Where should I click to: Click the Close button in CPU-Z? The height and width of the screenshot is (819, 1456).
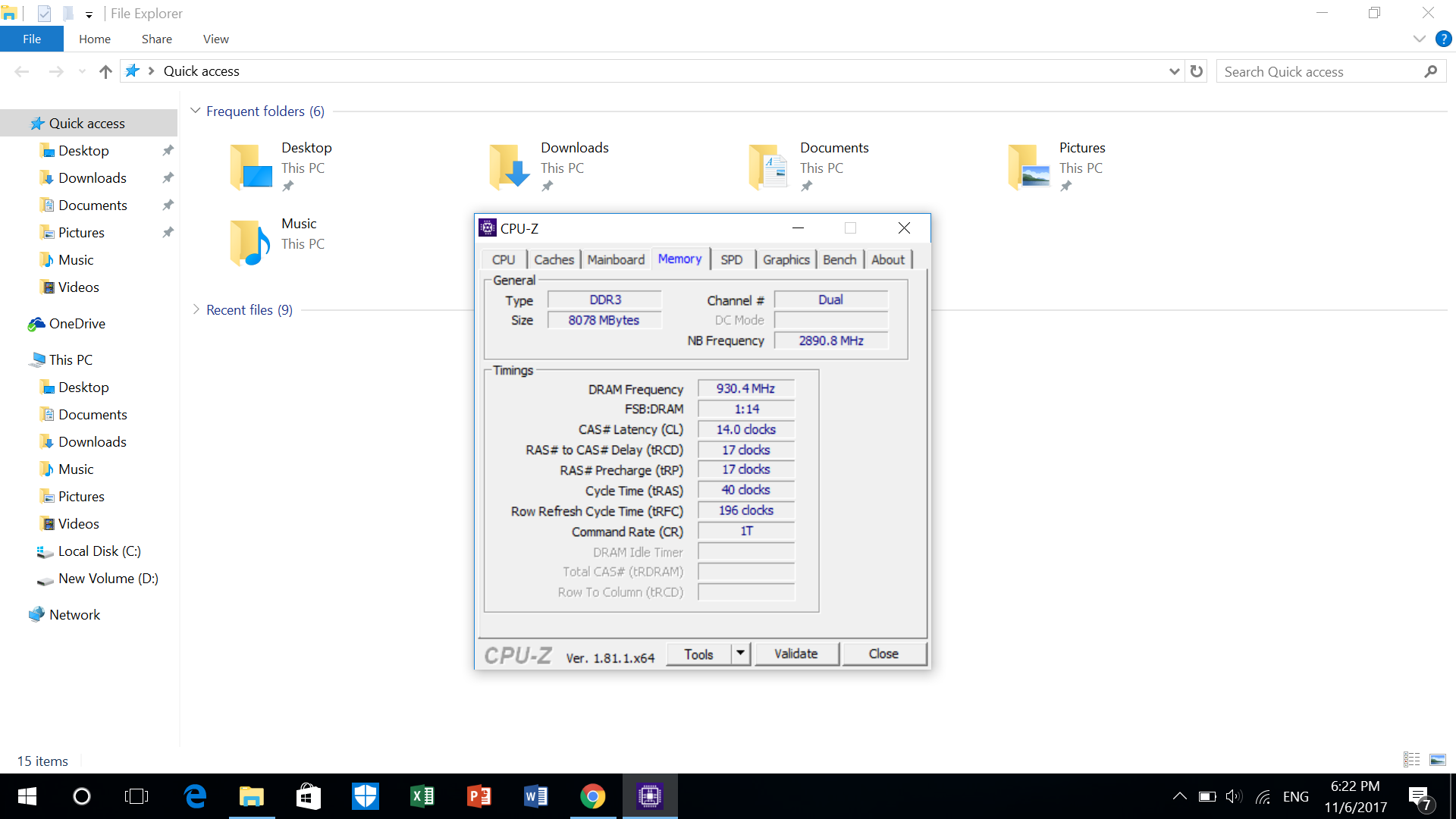[x=883, y=654]
